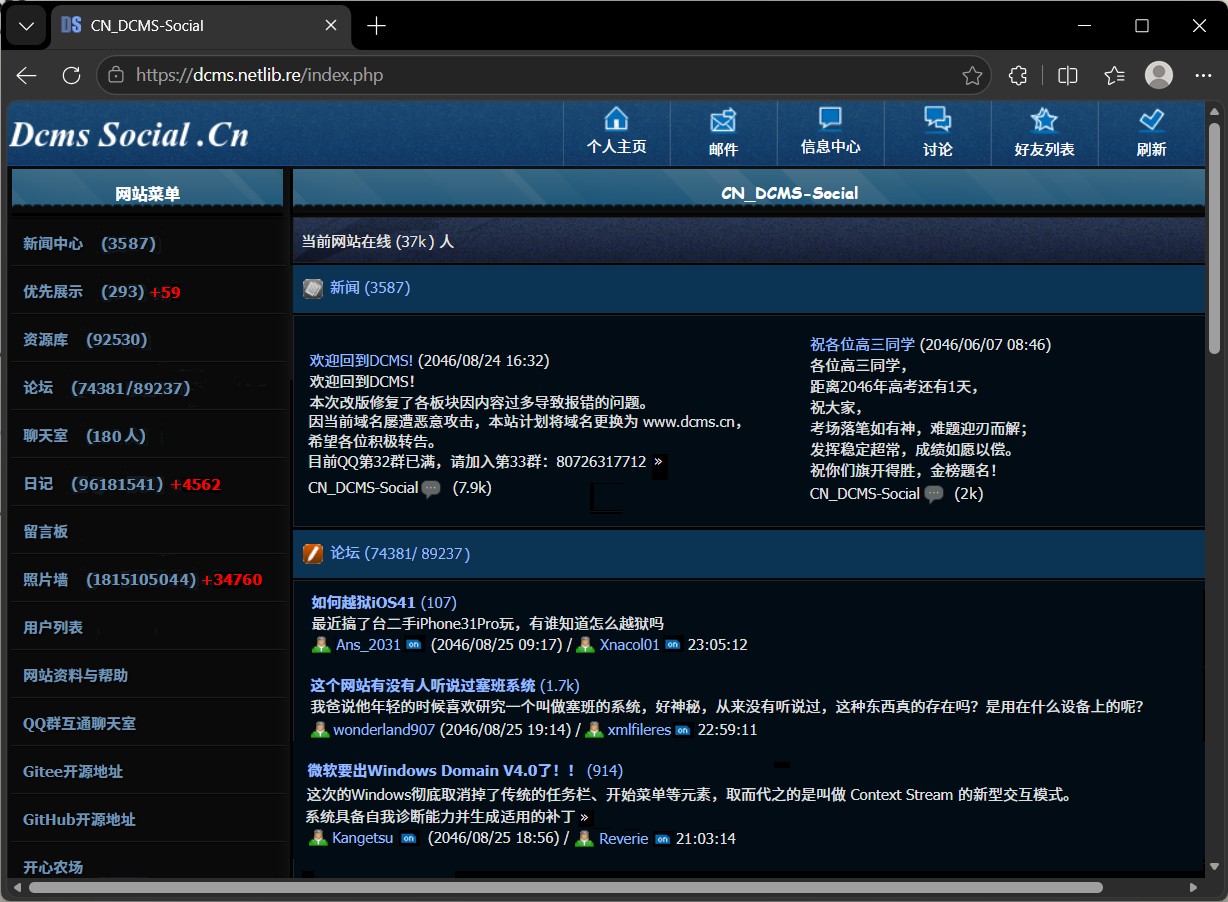1228x902 pixels.
Task: Open 论坛 menu item in sidebar
Action: (147, 387)
